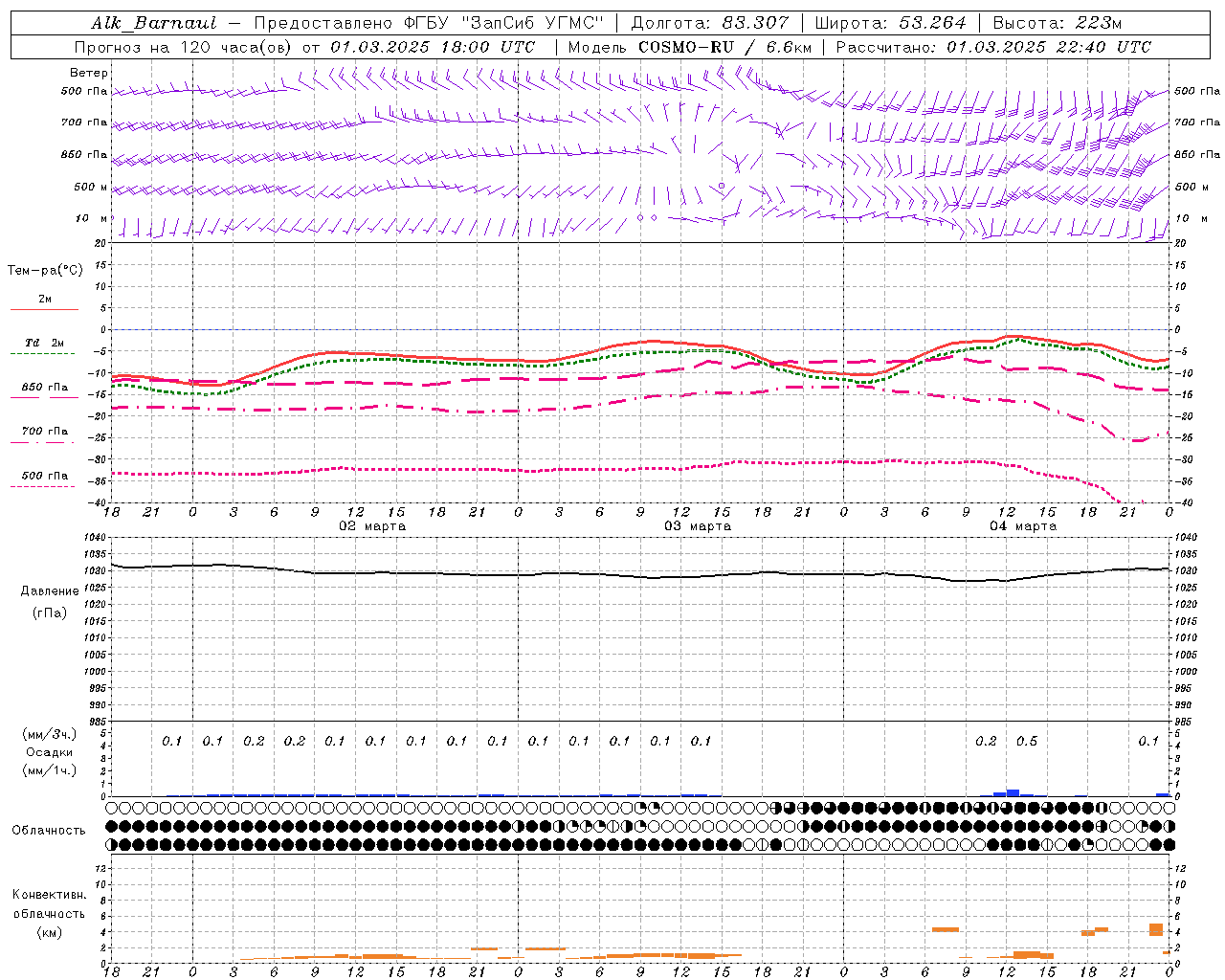Click the '(мм/3ч.)' precipitation unit label

pos(49,734)
